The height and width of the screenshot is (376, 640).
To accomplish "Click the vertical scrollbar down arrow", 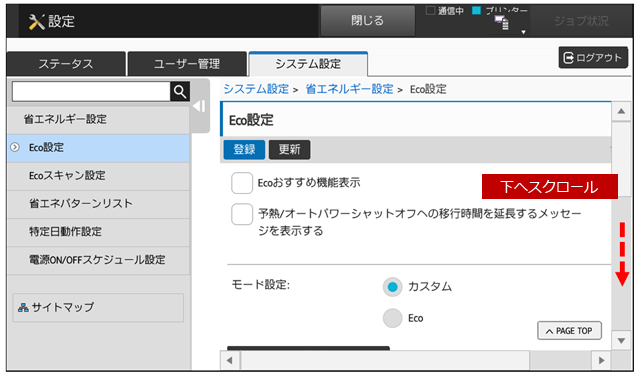I will 621,340.
